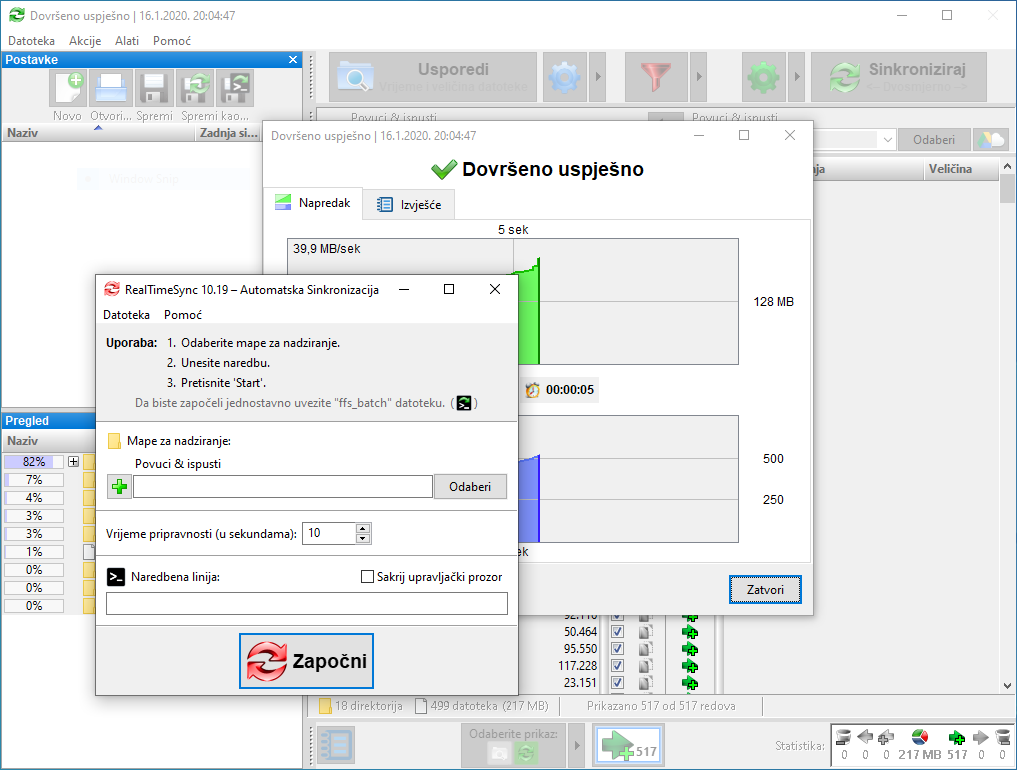Click the green sync icon under Odaberite prikaz
1017x770 pixels.
click(526, 752)
